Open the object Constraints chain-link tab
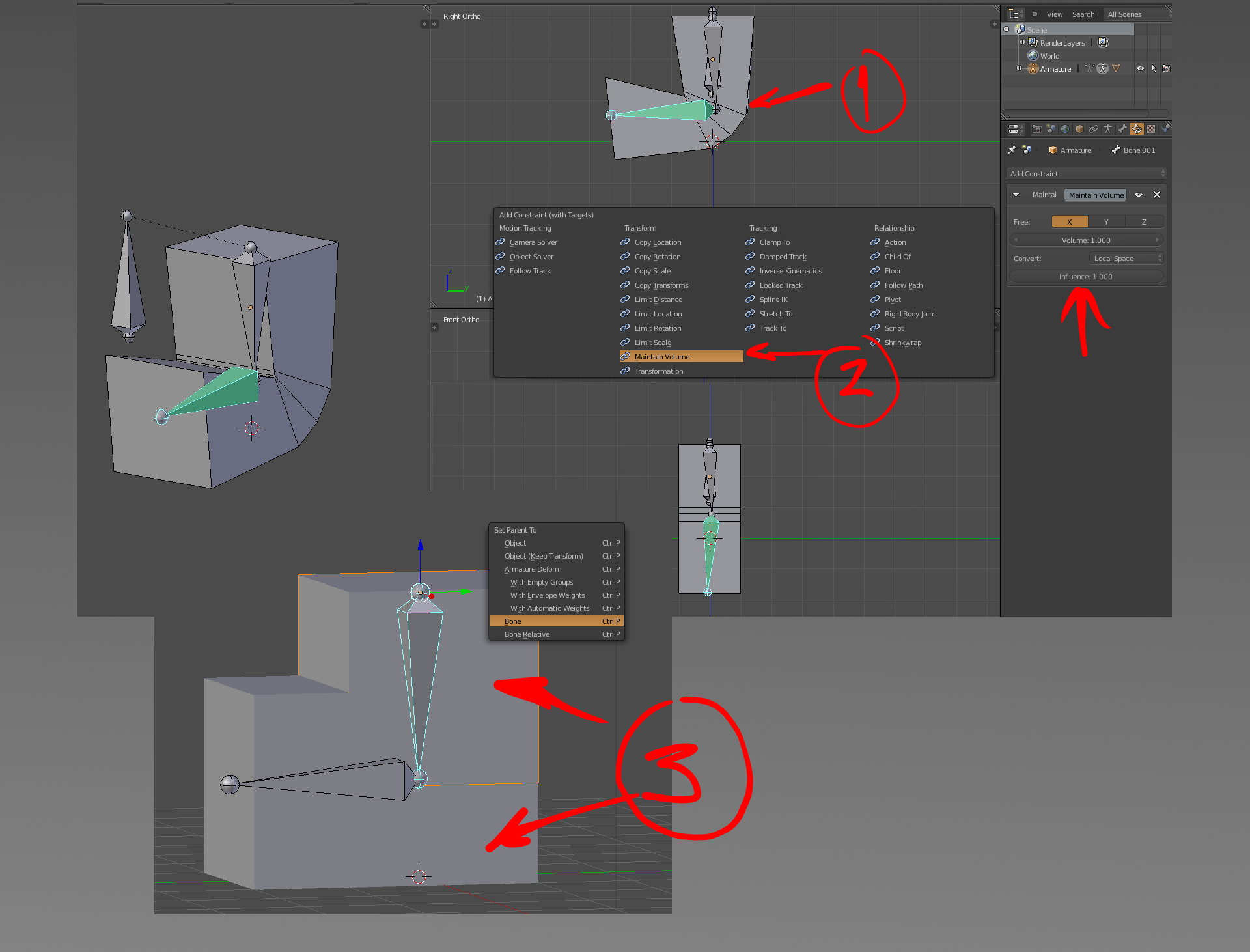The image size is (1250, 952). point(1094,129)
